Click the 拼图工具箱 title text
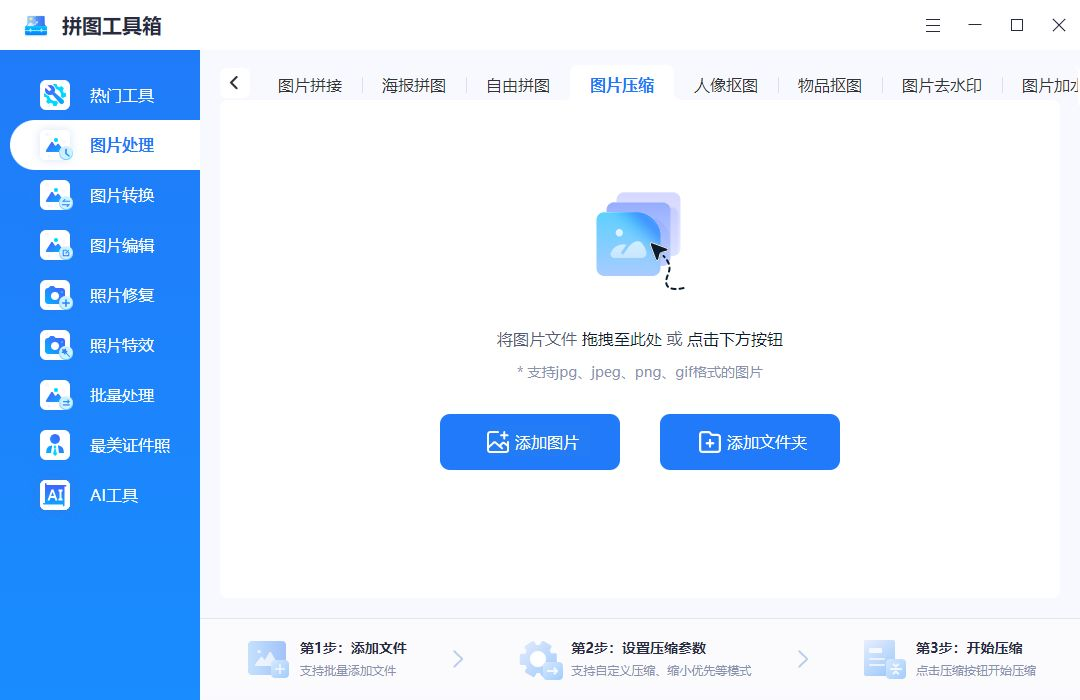Image resolution: width=1080 pixels, height=700 pixels. tap(112, 25)
